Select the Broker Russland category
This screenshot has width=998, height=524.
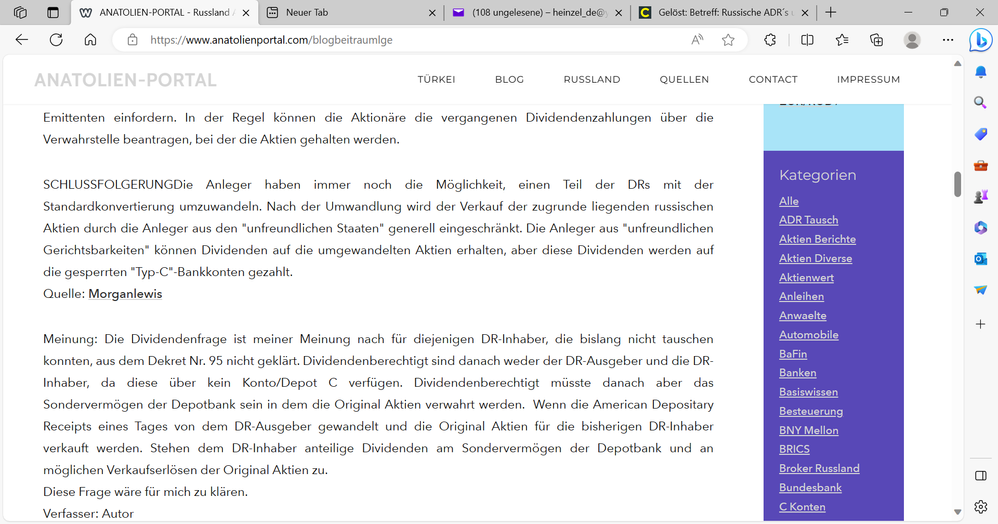tap(819, 469)
